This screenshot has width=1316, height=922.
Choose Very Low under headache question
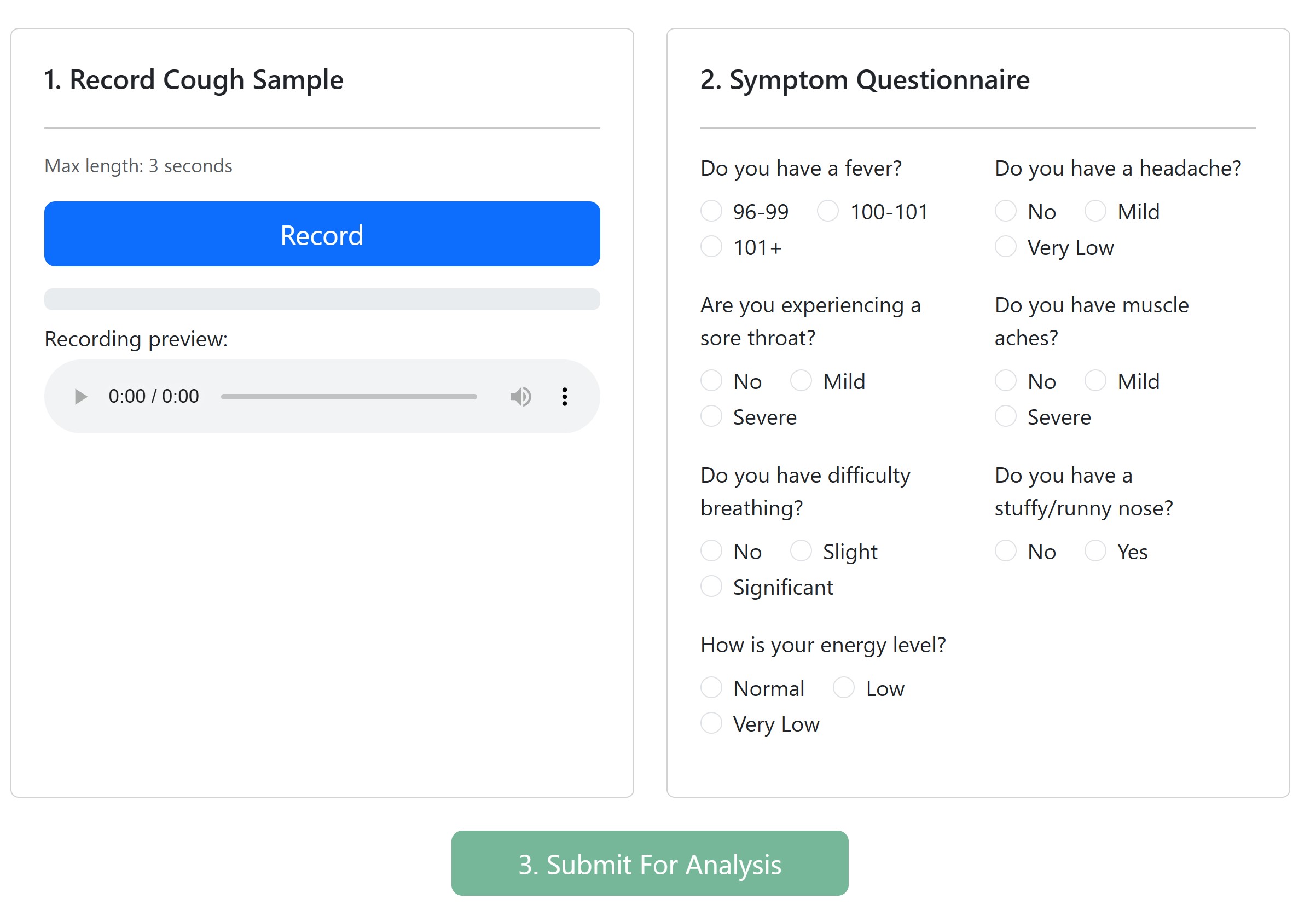tap(1005, 247)
